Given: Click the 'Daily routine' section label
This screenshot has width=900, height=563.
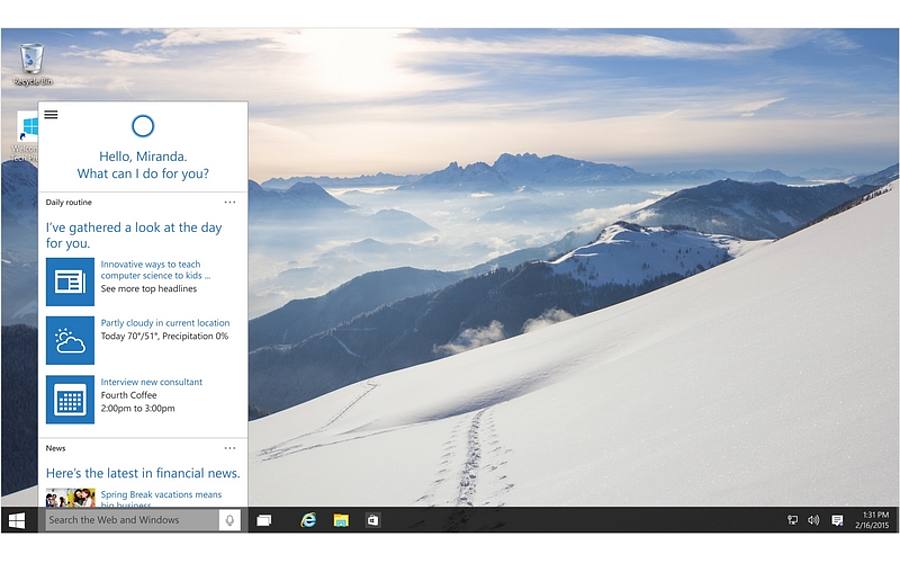Looking at the screenshot, I should coord(69,202).
